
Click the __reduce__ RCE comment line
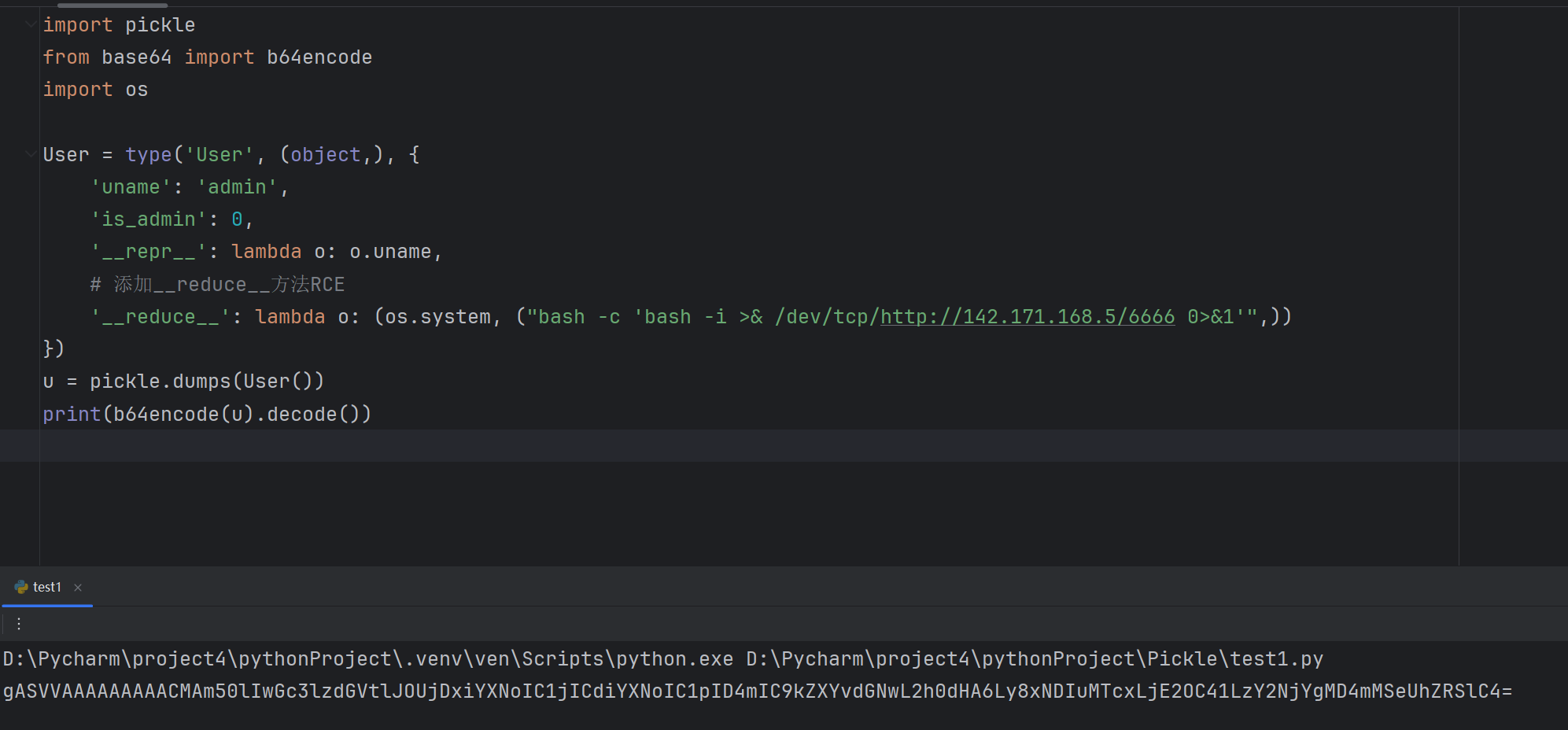coord(217,284)
